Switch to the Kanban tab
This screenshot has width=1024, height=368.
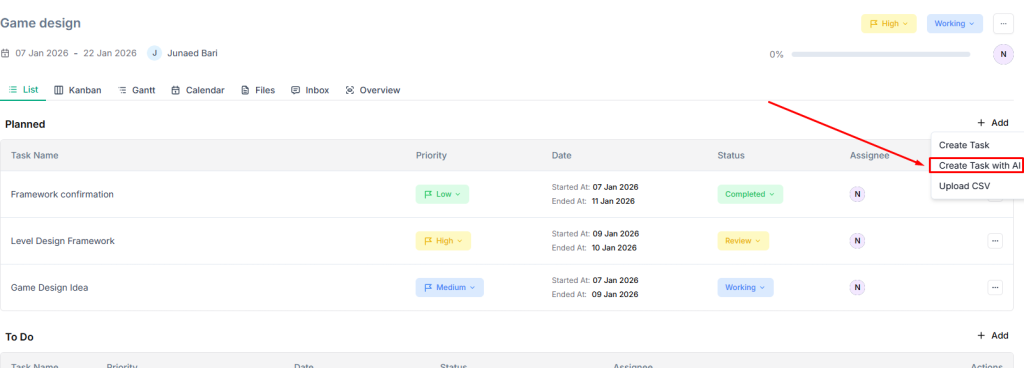click(x=78, y=90)
